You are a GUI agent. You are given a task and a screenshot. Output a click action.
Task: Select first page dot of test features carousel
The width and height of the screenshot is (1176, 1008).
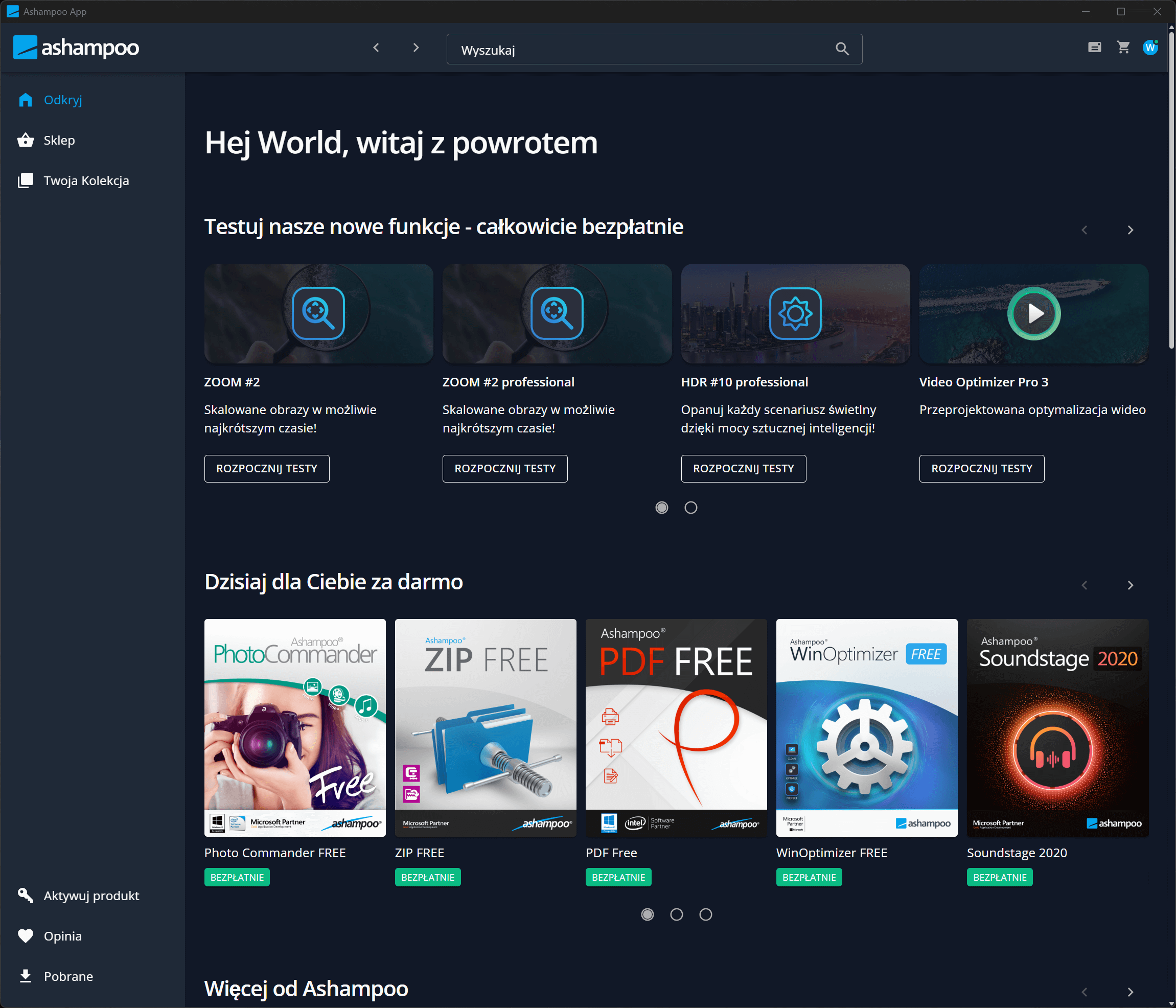click(662, 508)
